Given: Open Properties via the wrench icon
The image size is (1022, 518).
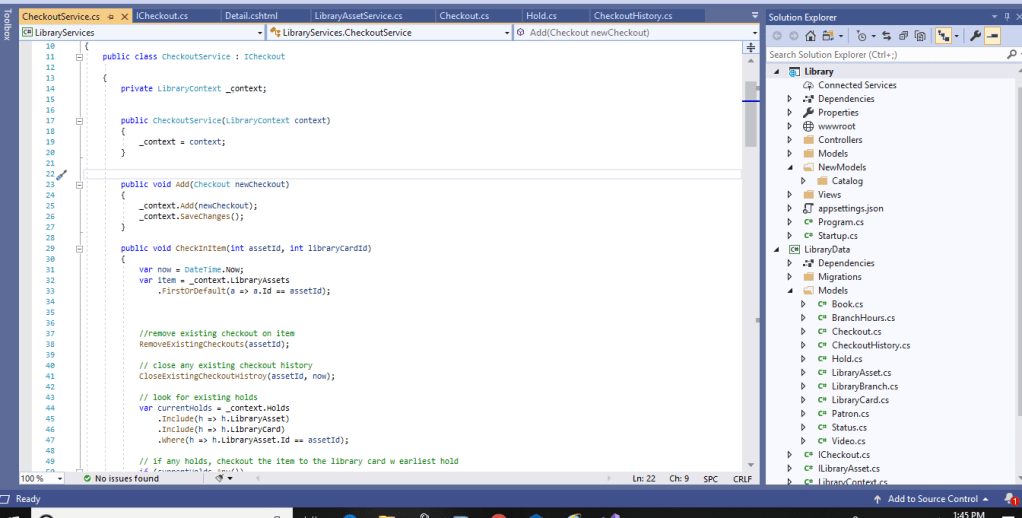Looking at the screenshot, I should click(975, 36).
